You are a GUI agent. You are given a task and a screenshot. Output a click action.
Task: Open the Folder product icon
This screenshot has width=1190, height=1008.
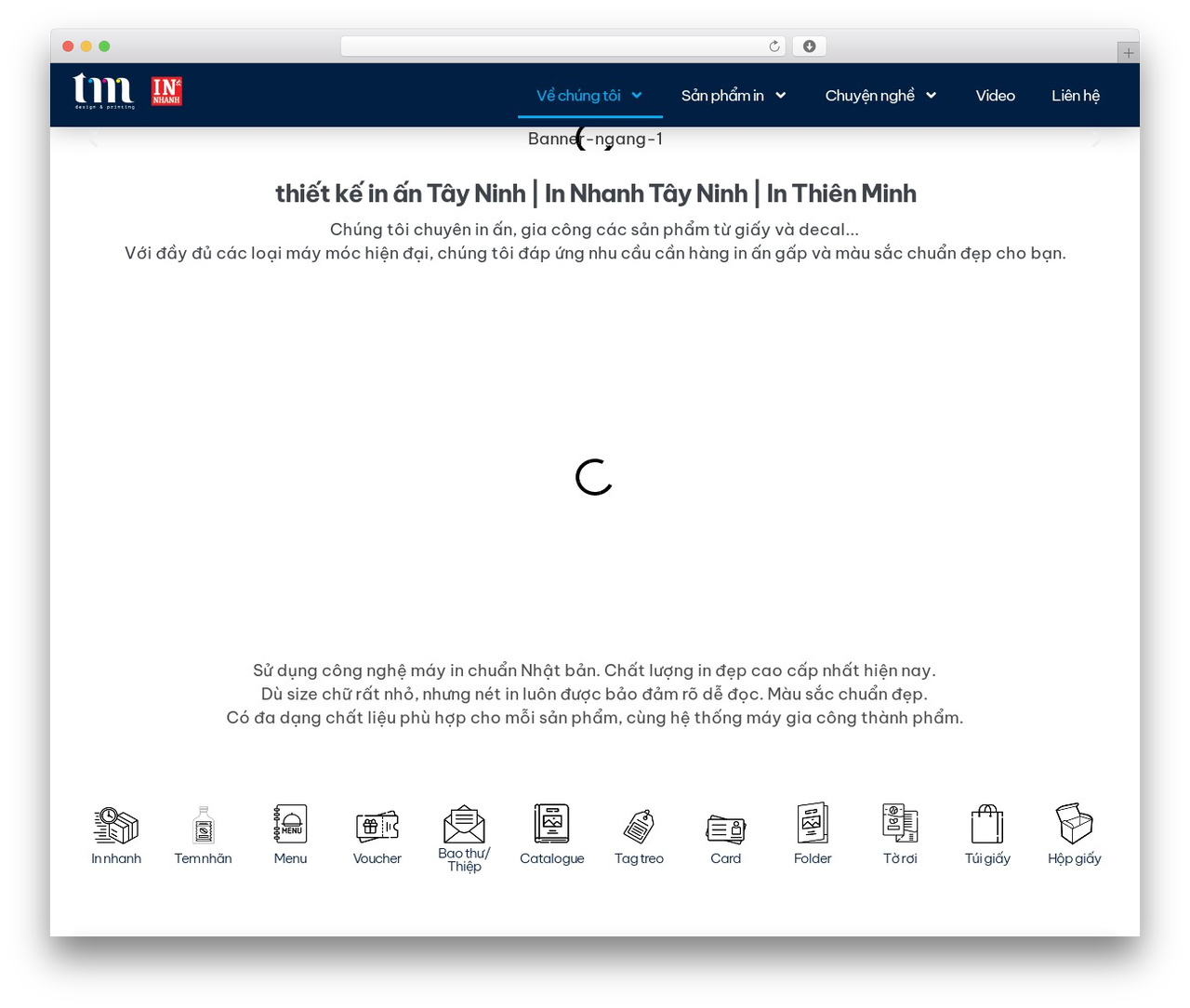coord(813,824)
